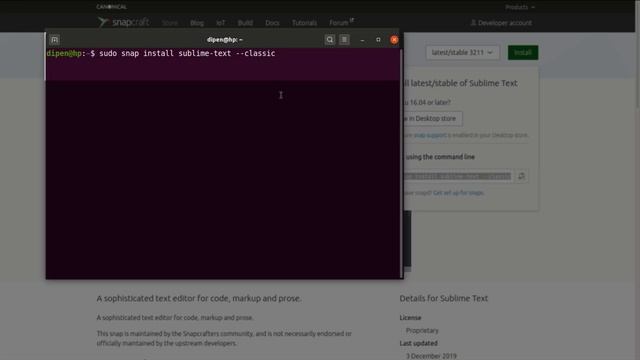Click View in Desktop store button
Screen dimensions: 640x360
[x=433, y=118]
